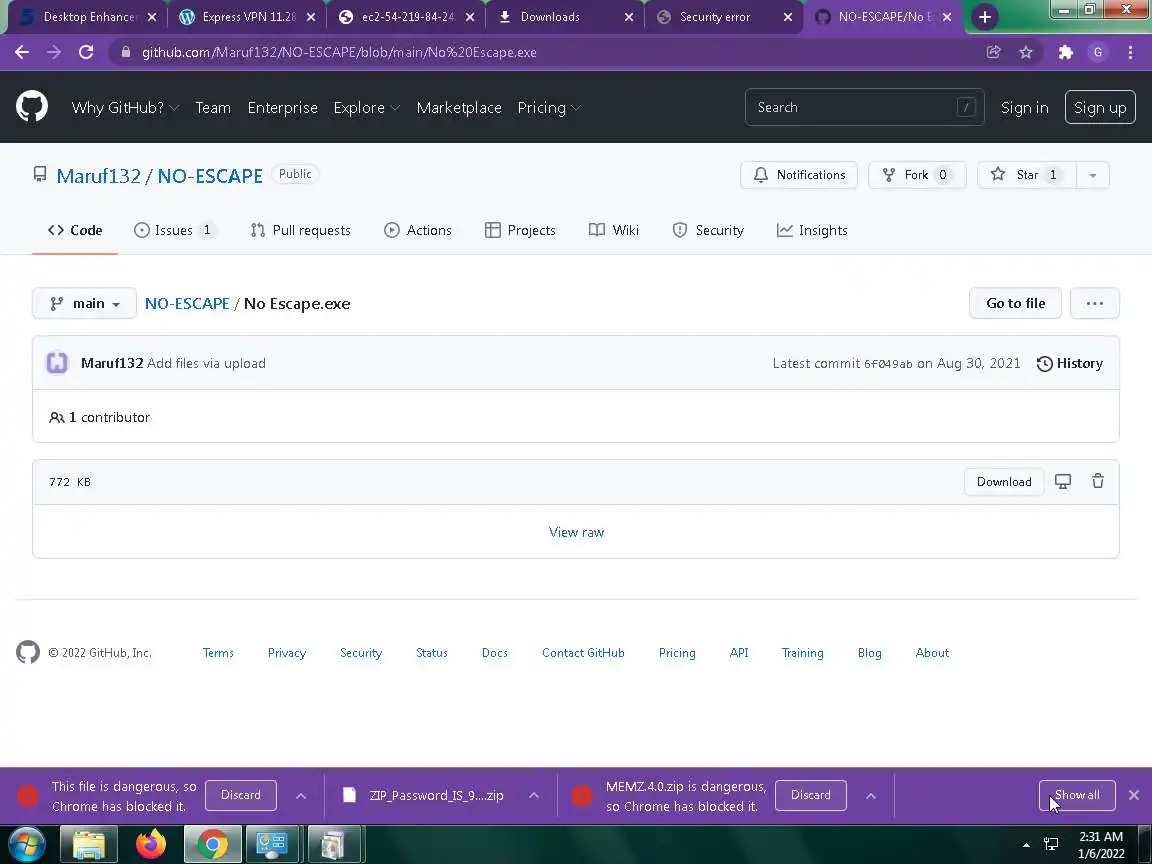
Task: Expand the Explore dropdown
Action: point(367,107)
